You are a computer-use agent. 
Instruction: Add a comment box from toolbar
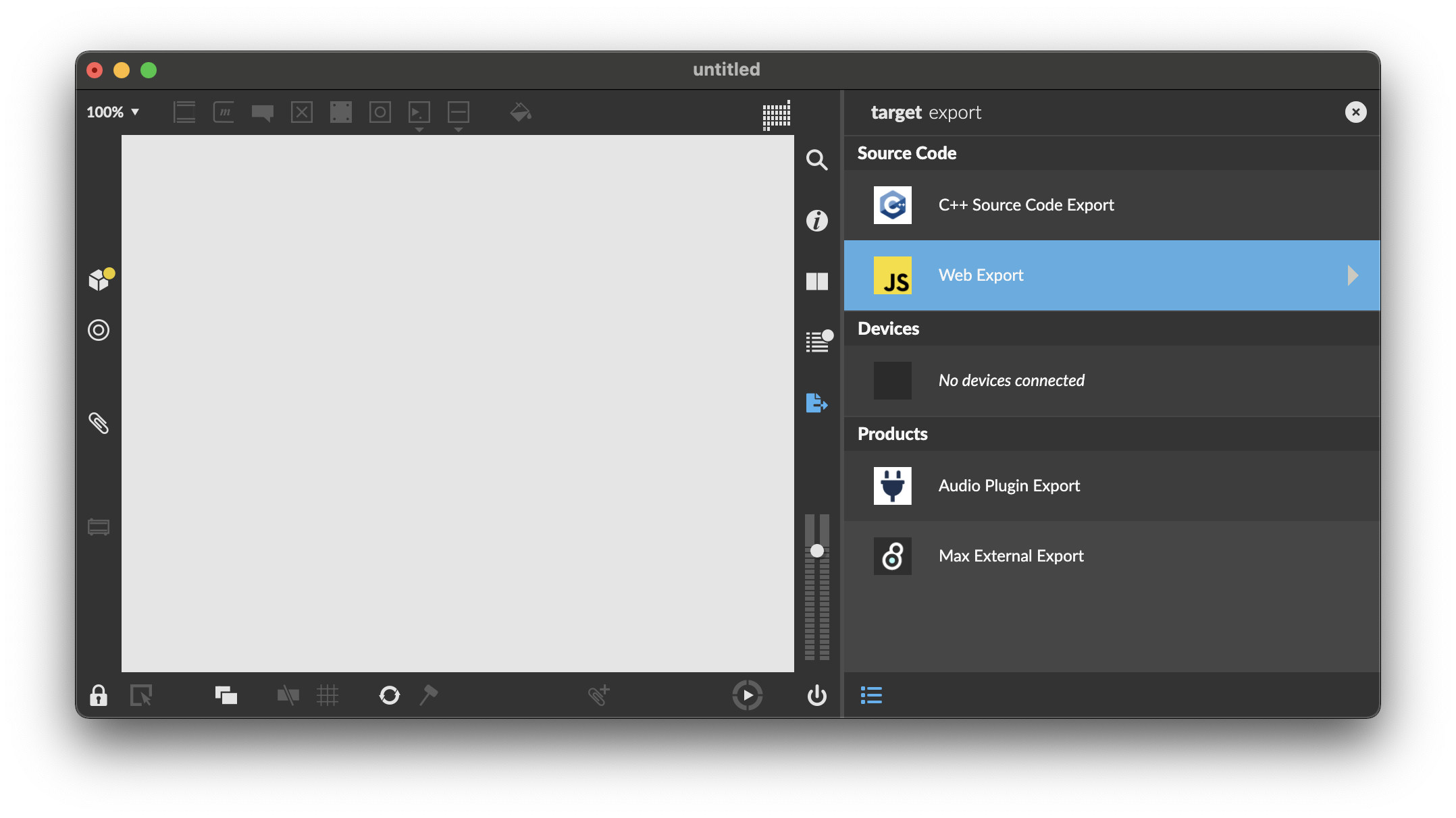click(x=262, y=112)
